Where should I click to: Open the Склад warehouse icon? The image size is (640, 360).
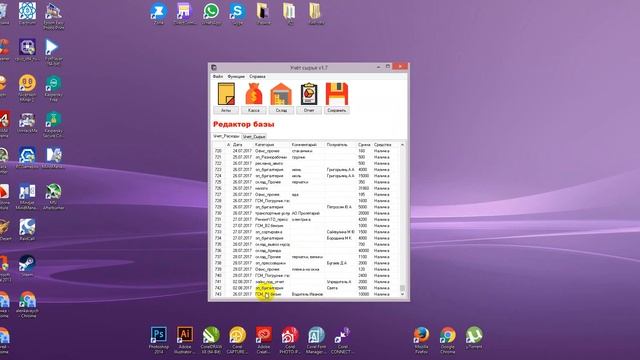(281, 94)
